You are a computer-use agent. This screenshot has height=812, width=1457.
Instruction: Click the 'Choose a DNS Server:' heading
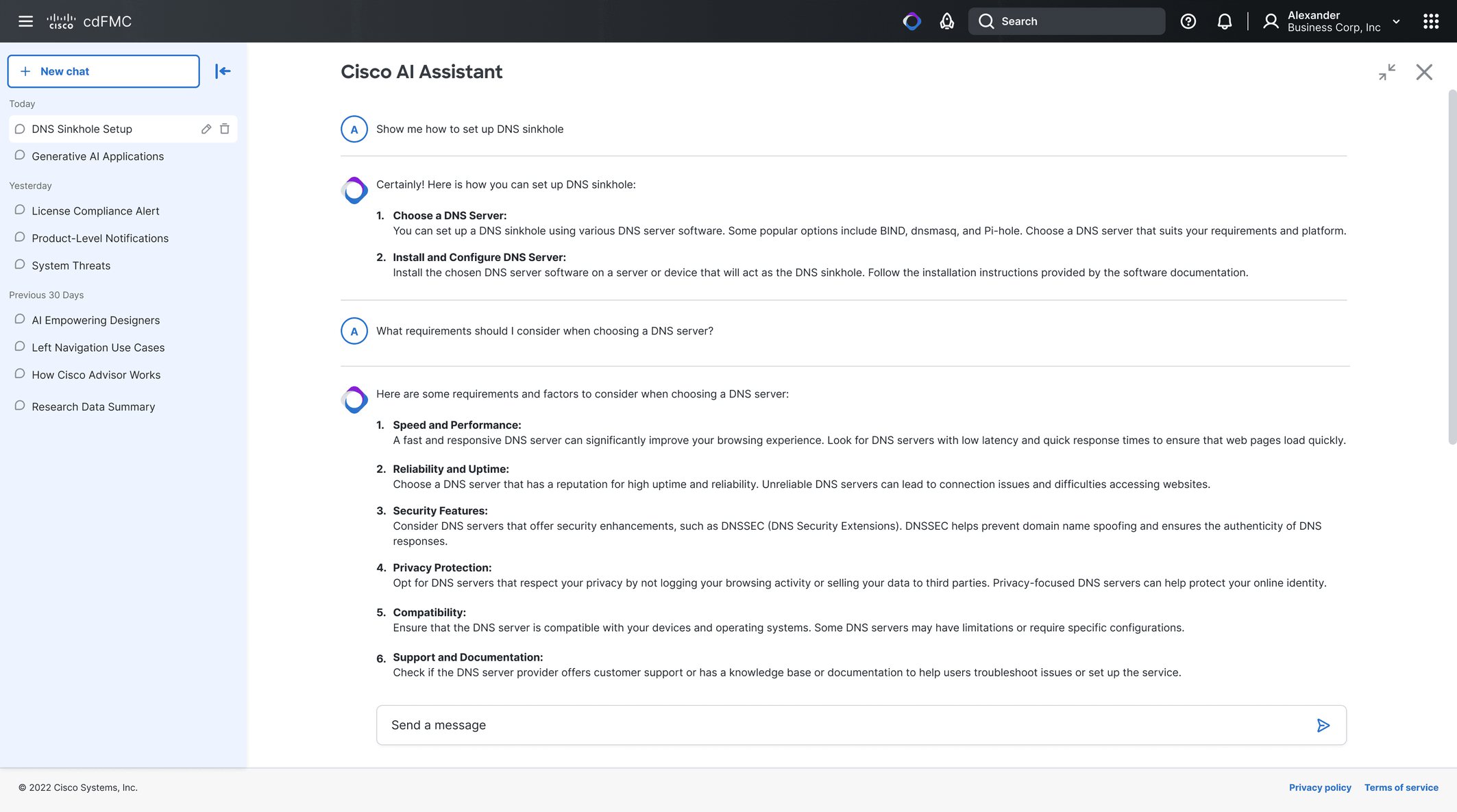[x=450, y=215]
